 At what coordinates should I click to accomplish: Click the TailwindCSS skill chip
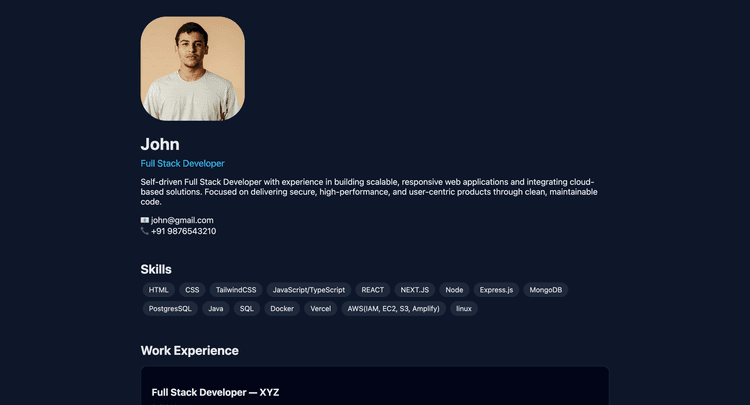pos(236,290)
